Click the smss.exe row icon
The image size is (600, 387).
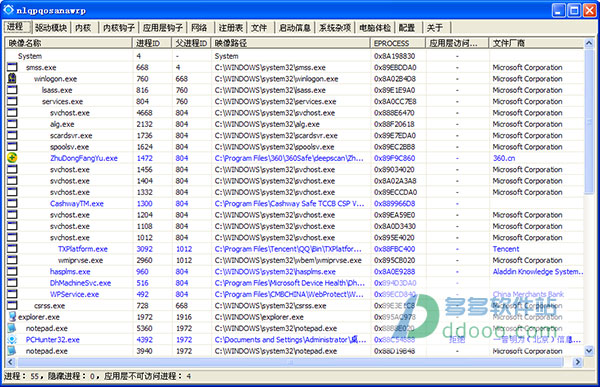pos(12,67)
